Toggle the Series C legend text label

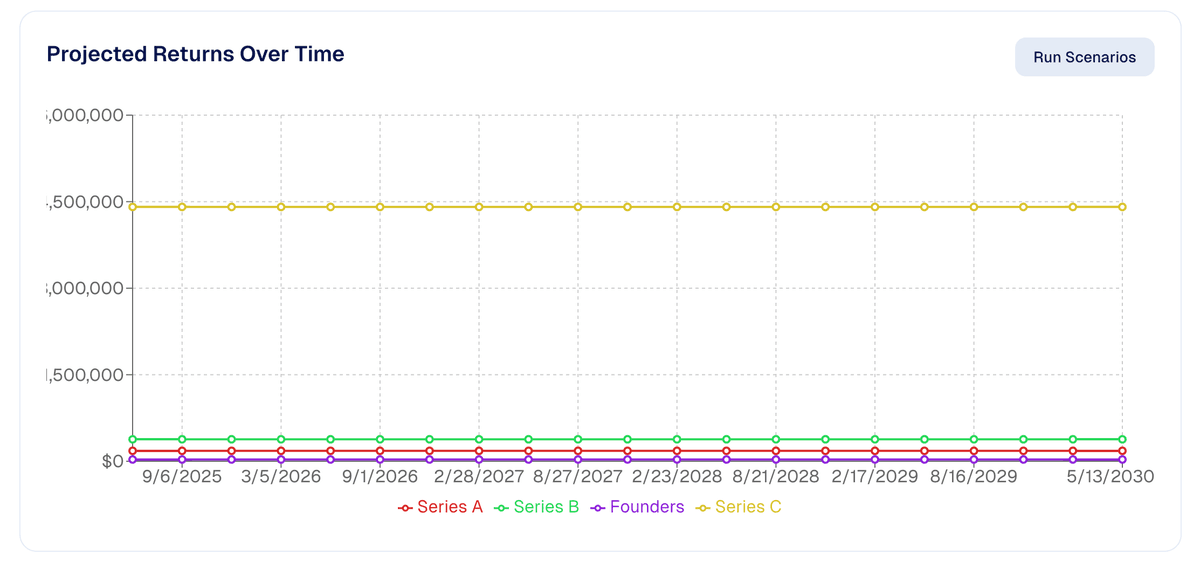tap(748, 507)
